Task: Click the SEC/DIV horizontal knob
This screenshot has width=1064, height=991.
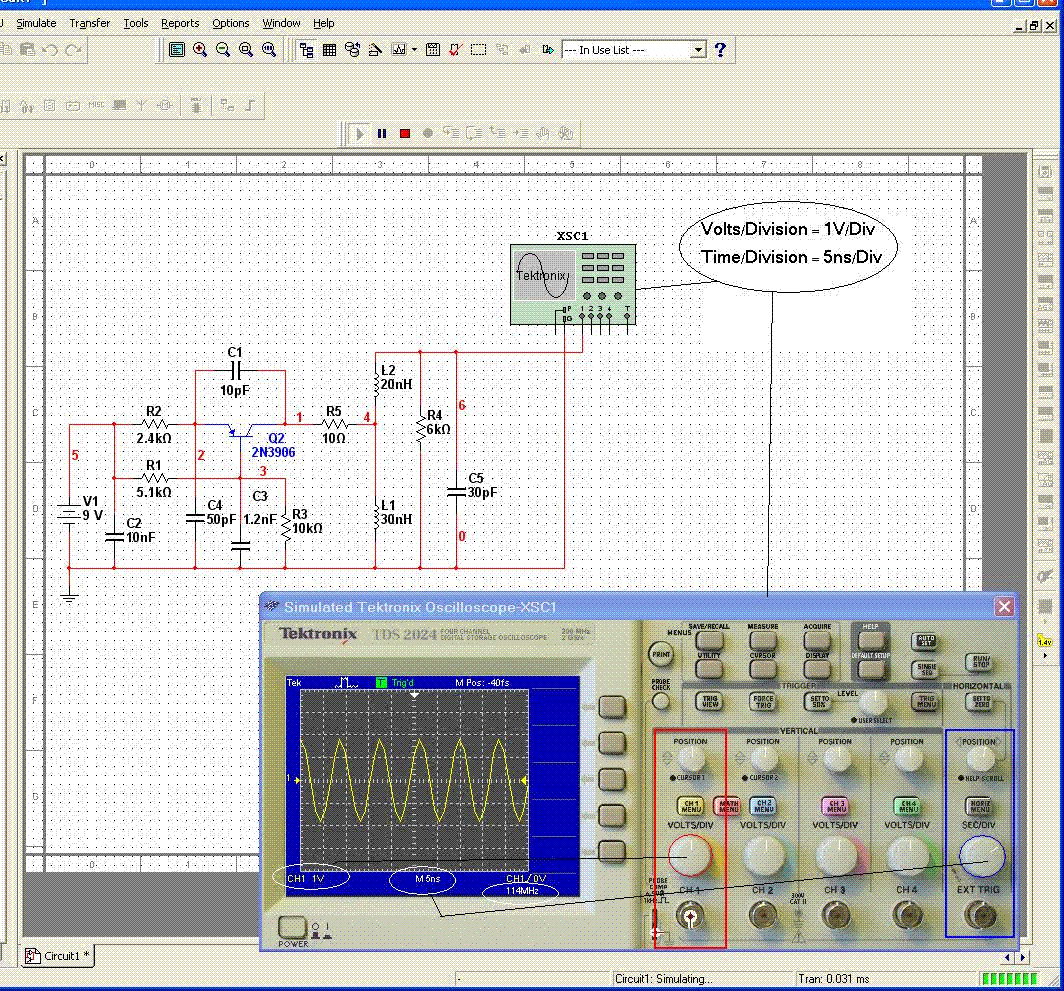Action: pos(981,856)
